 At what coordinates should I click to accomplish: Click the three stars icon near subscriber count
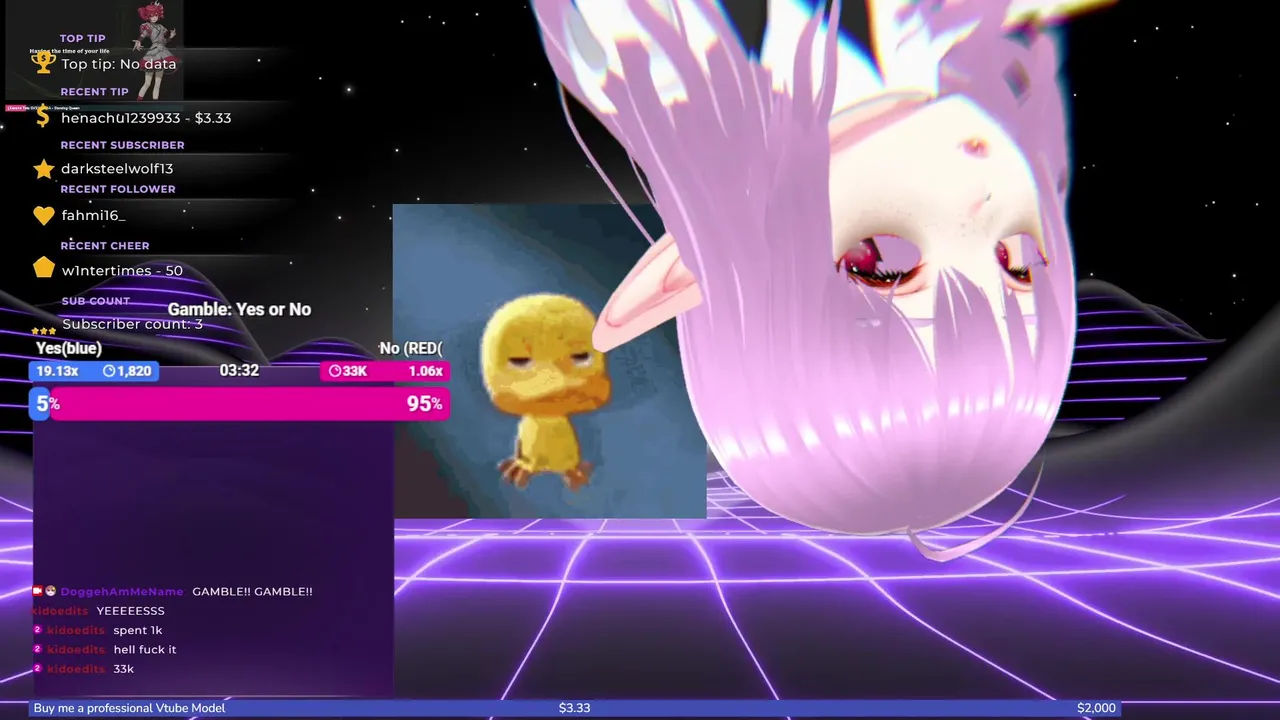pyautogui.click(x=43, y=331)
